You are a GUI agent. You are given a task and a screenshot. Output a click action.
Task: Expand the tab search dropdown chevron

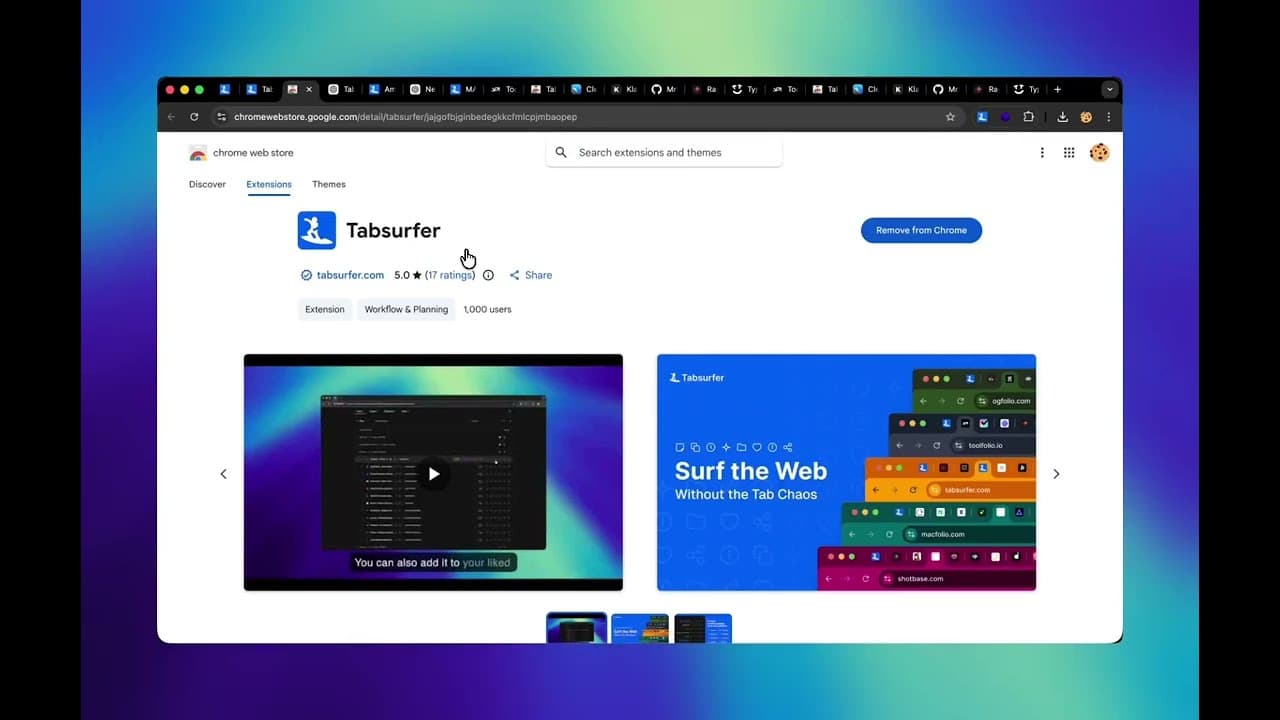click(1109, 89)
